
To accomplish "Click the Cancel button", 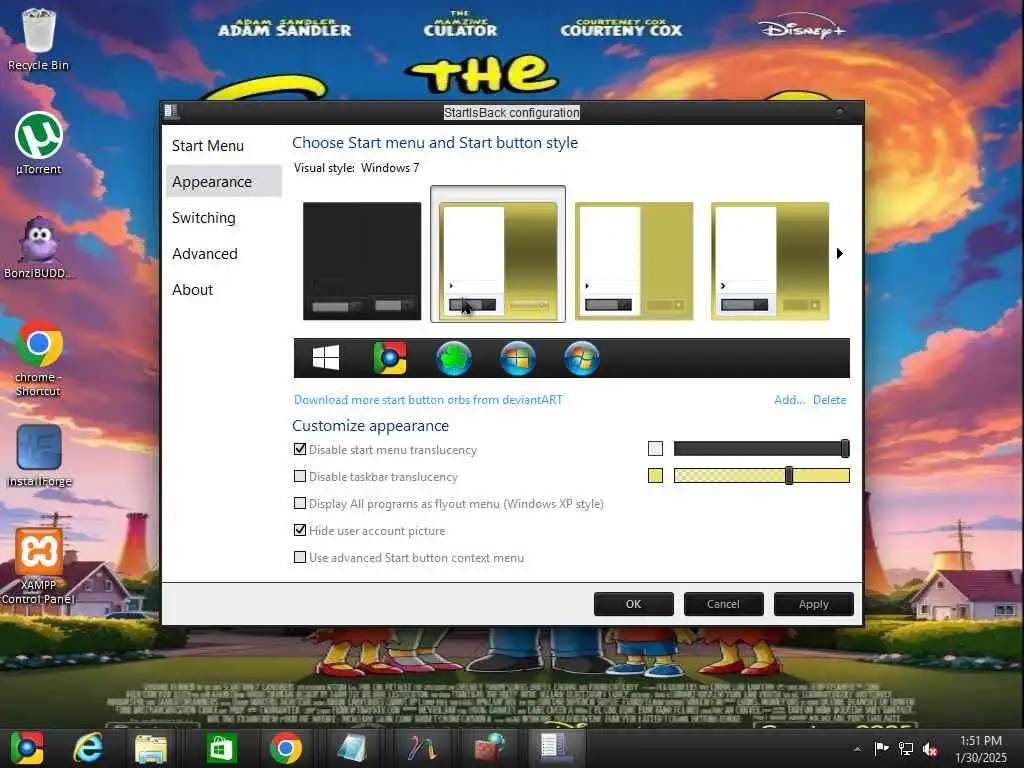I will pyautogui.click(x=723, y=604).
